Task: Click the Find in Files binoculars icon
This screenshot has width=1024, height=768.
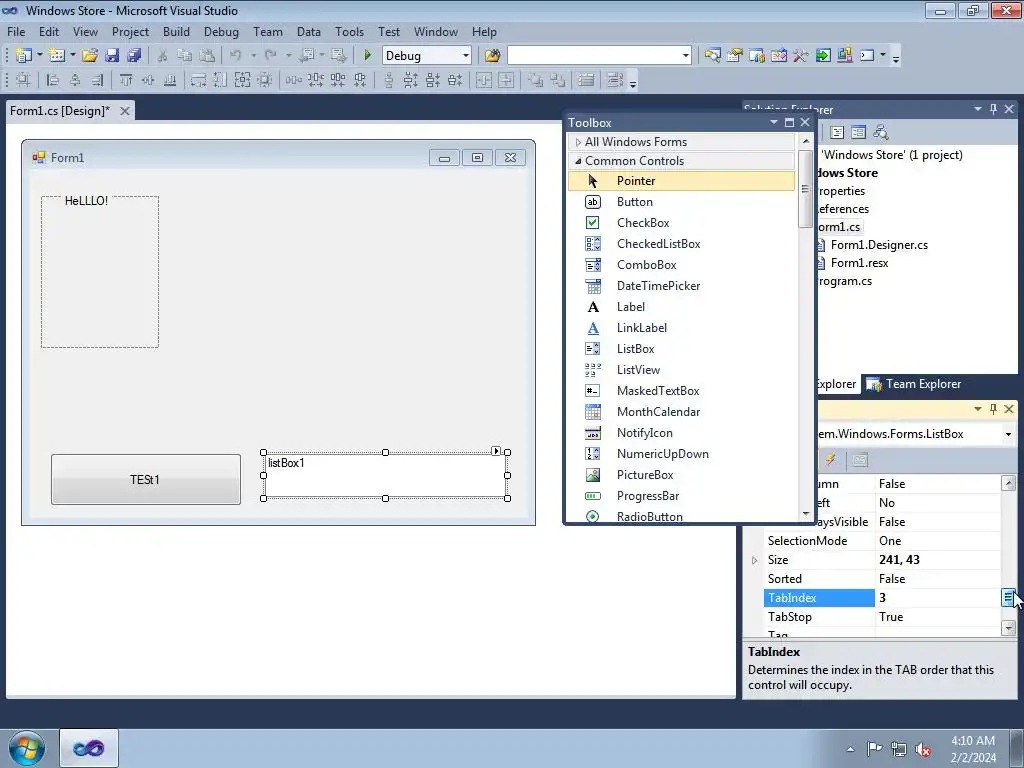Action: point(492,56)
